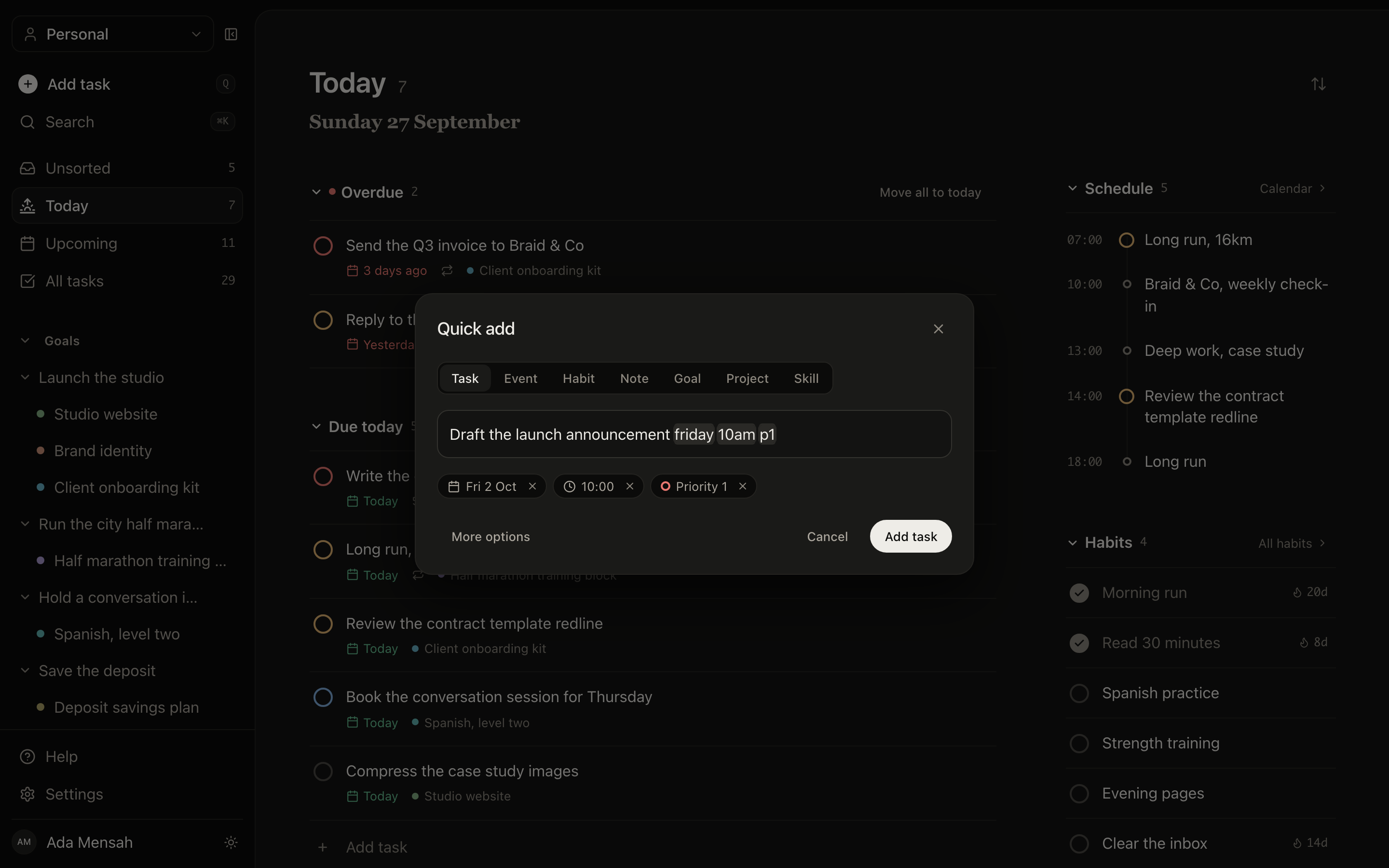Open More options in Quick add
Image resolution: width=1389 pixels, height=868 pixels.
[x=491, y=536]
